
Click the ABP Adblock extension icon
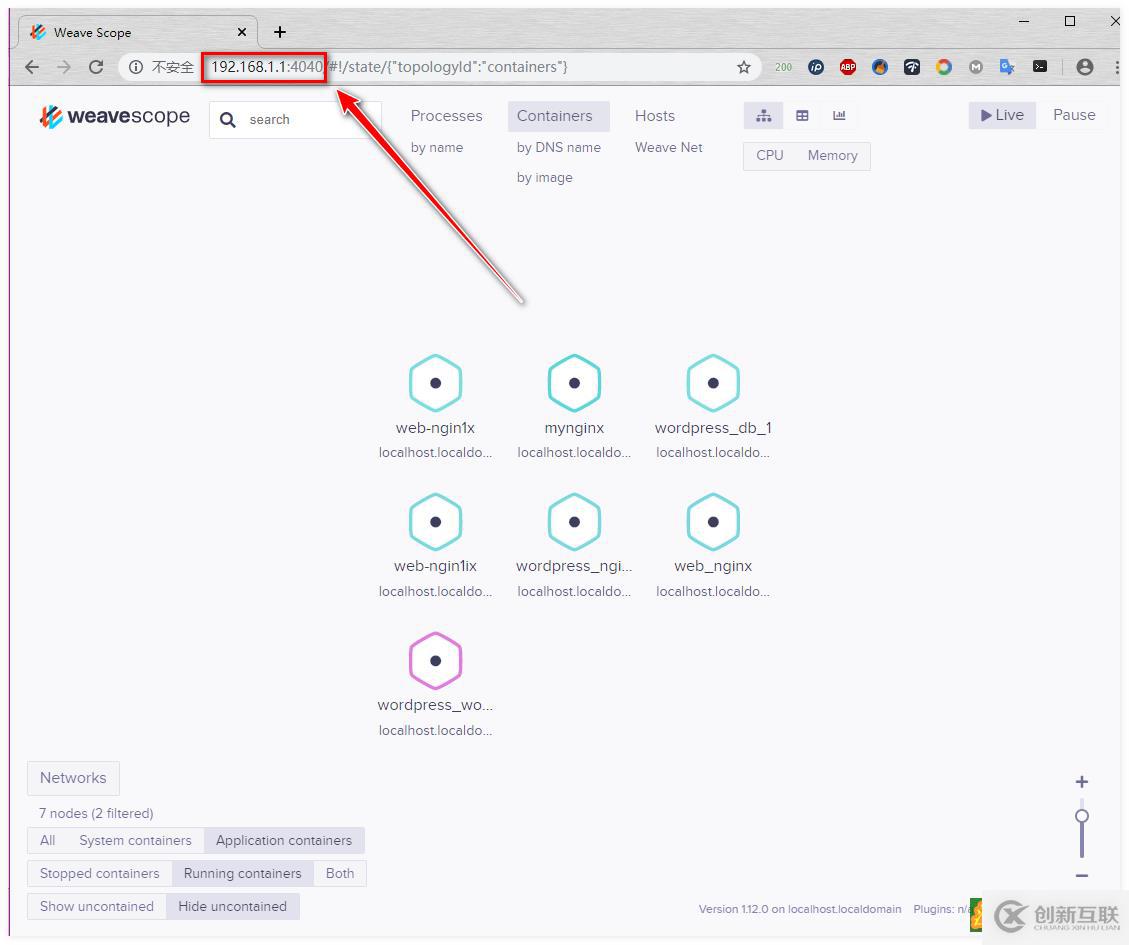(x=847, y=67)
